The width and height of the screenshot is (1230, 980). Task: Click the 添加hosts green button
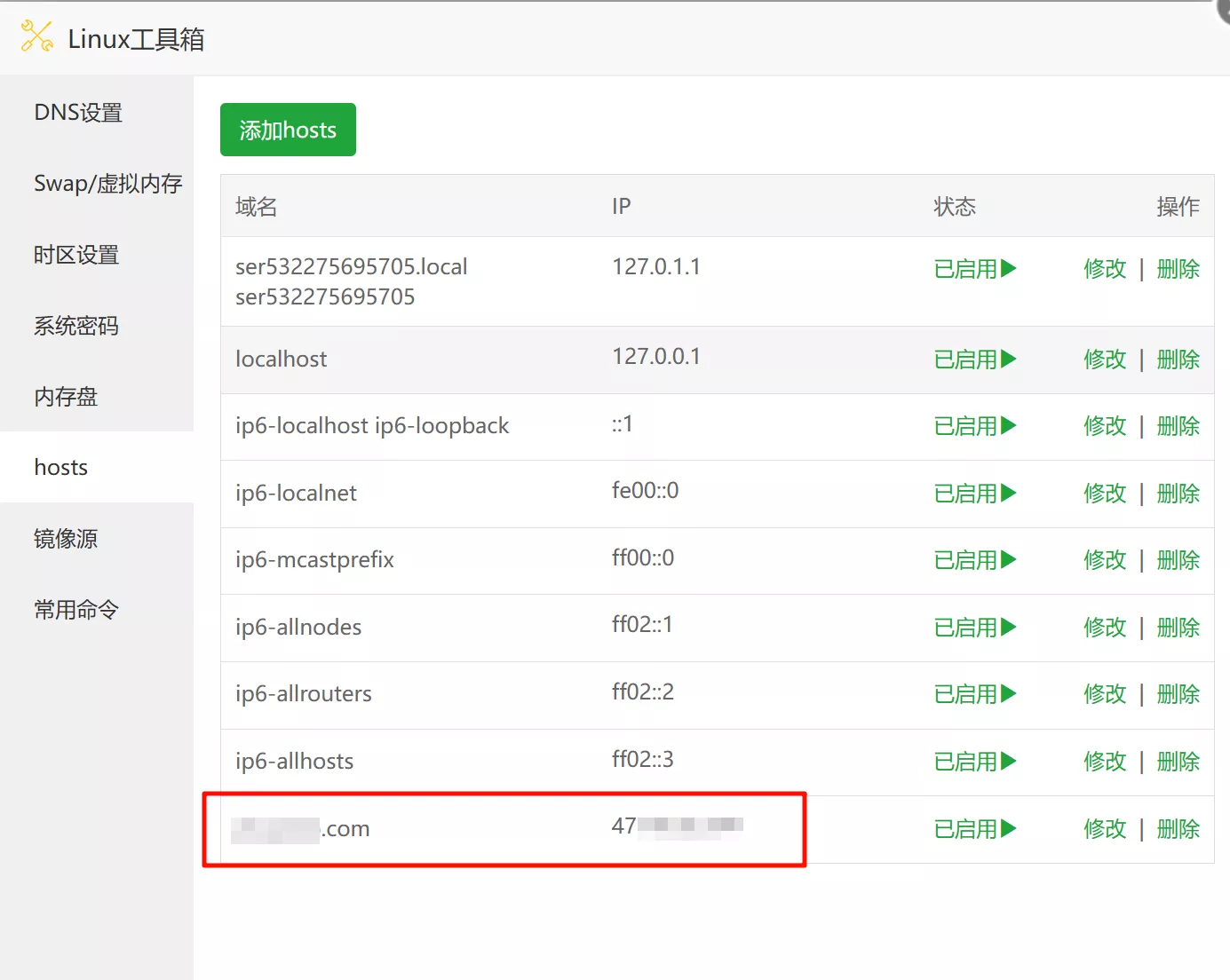288,130
